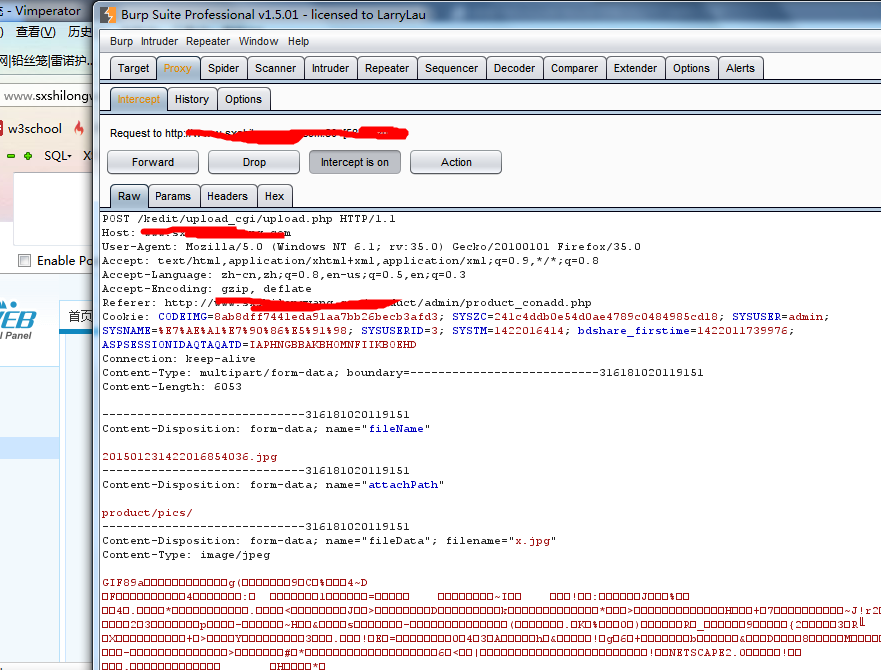
Task: Open the 查看(V) menu in browser
Action: 35,32
